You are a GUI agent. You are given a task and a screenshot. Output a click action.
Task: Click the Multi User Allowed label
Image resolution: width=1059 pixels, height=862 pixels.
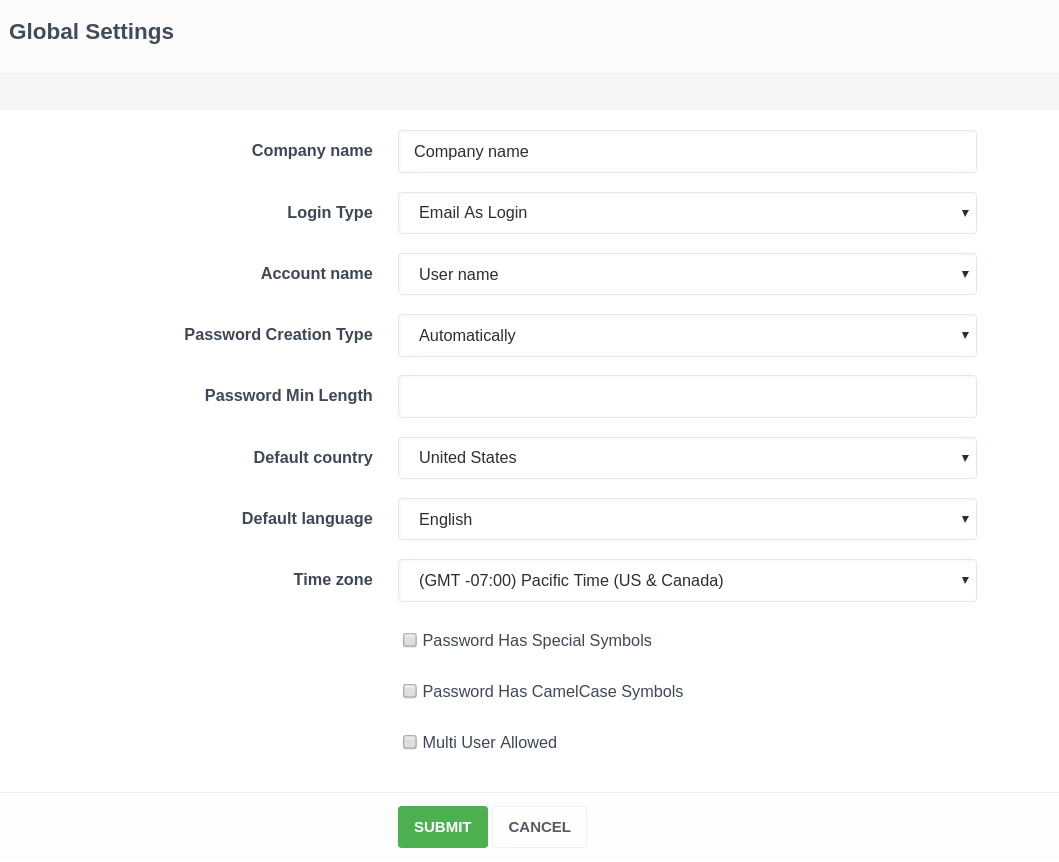(x=489, y=742)
